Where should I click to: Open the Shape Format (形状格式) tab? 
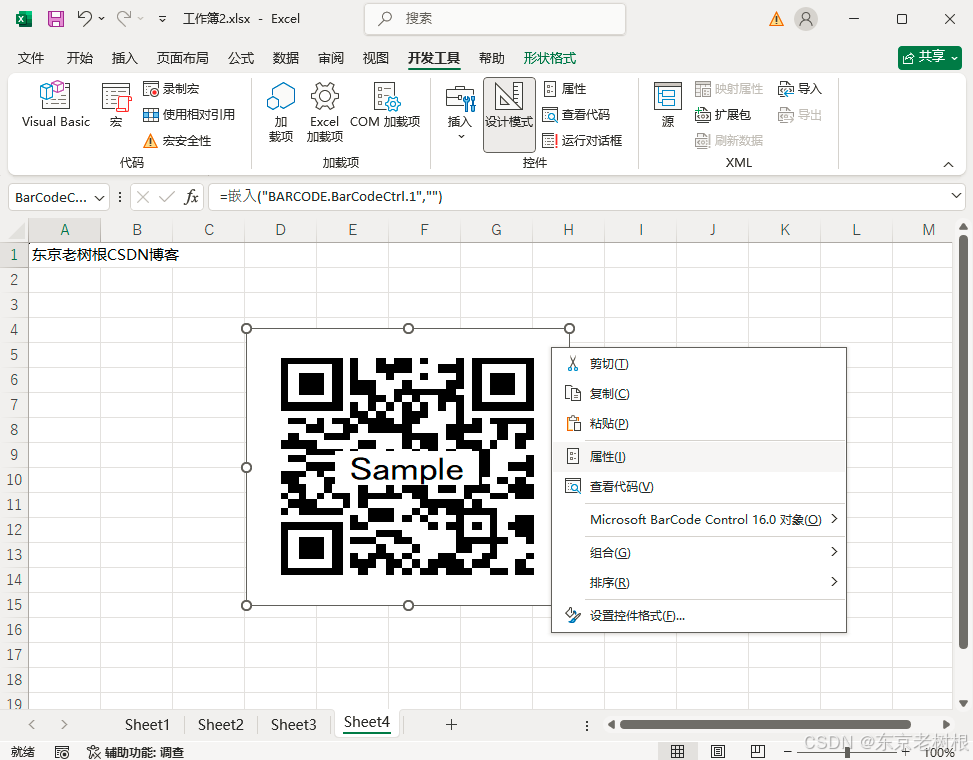(x=550, y=58)
